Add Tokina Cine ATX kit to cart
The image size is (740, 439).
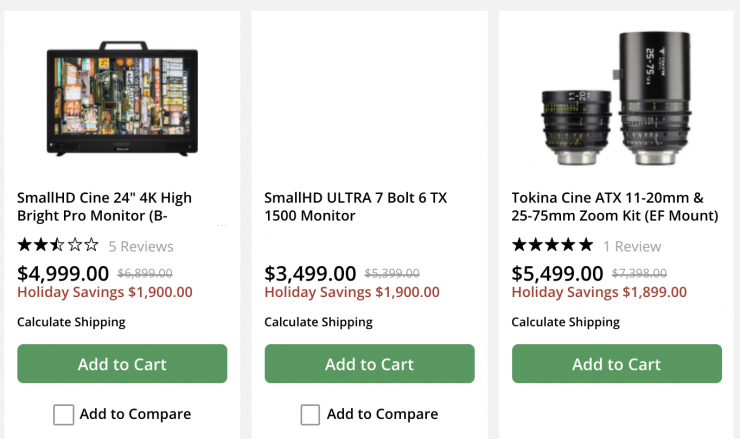click(x=616, y=364)
